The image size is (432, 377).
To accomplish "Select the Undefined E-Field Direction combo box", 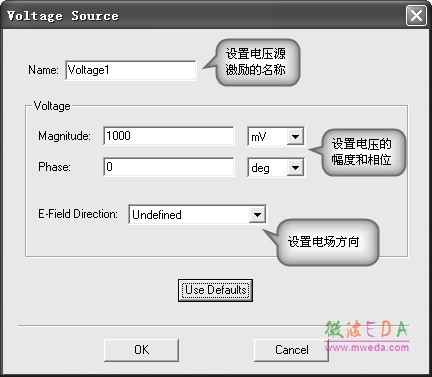I will pyautogui.click(x=197, y=214).
